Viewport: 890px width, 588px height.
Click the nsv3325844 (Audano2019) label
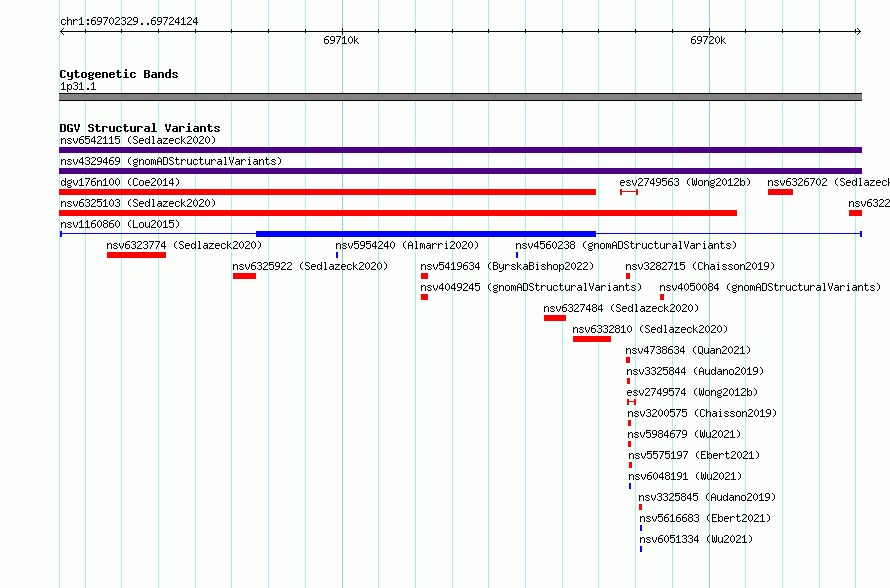click(695, 371)
